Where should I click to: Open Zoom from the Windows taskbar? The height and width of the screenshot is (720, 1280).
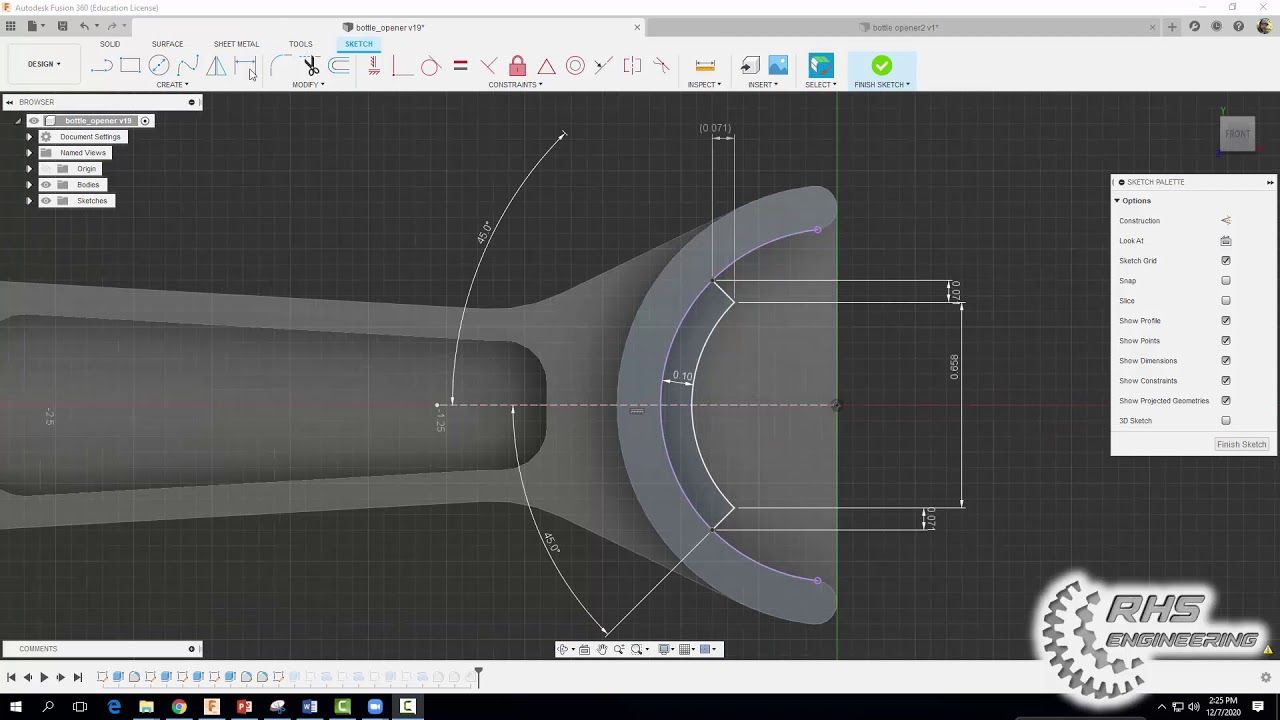375,707
